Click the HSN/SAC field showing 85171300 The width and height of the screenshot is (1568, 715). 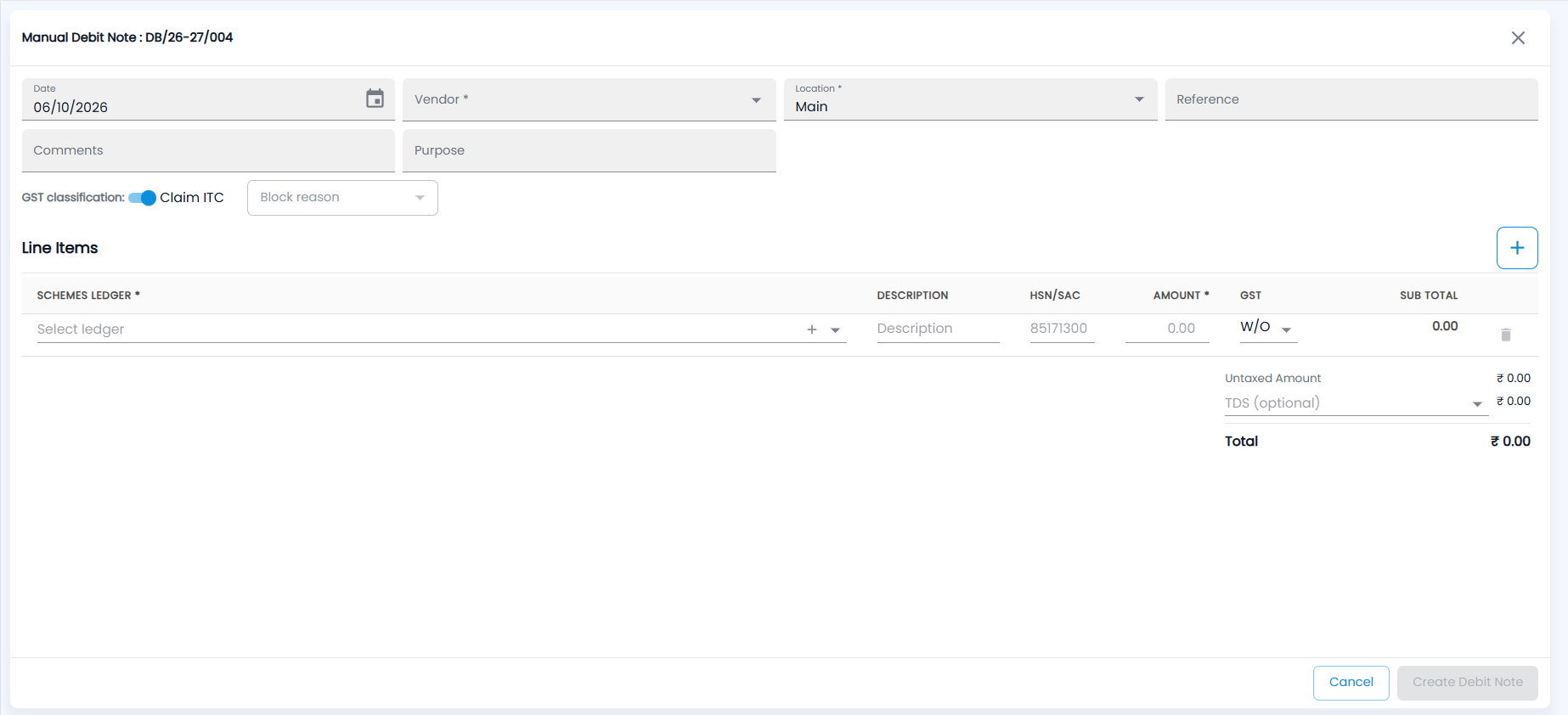[x=1063, y=329]
